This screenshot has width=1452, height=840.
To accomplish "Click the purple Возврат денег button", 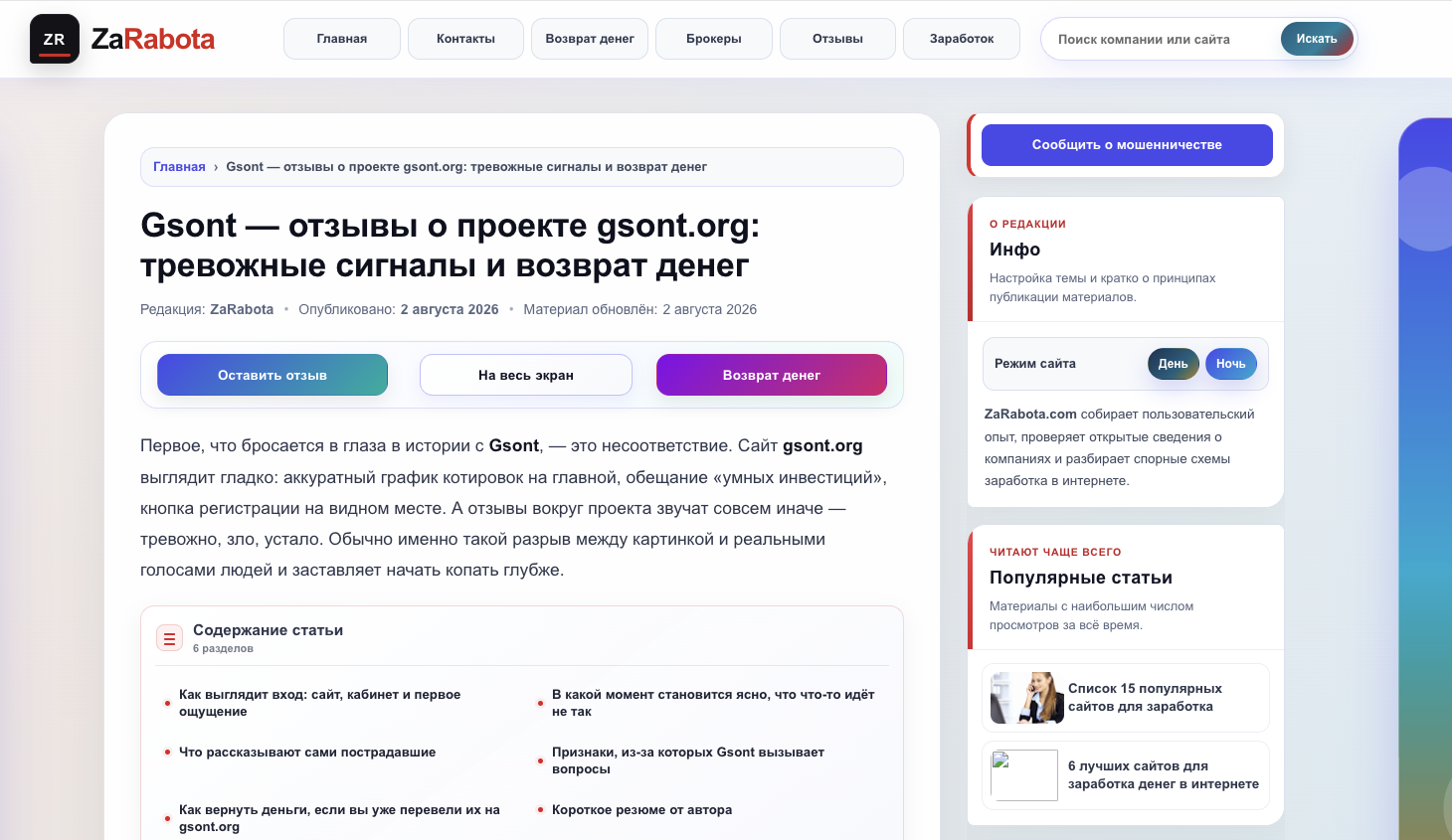I will (x=772, y=375).
